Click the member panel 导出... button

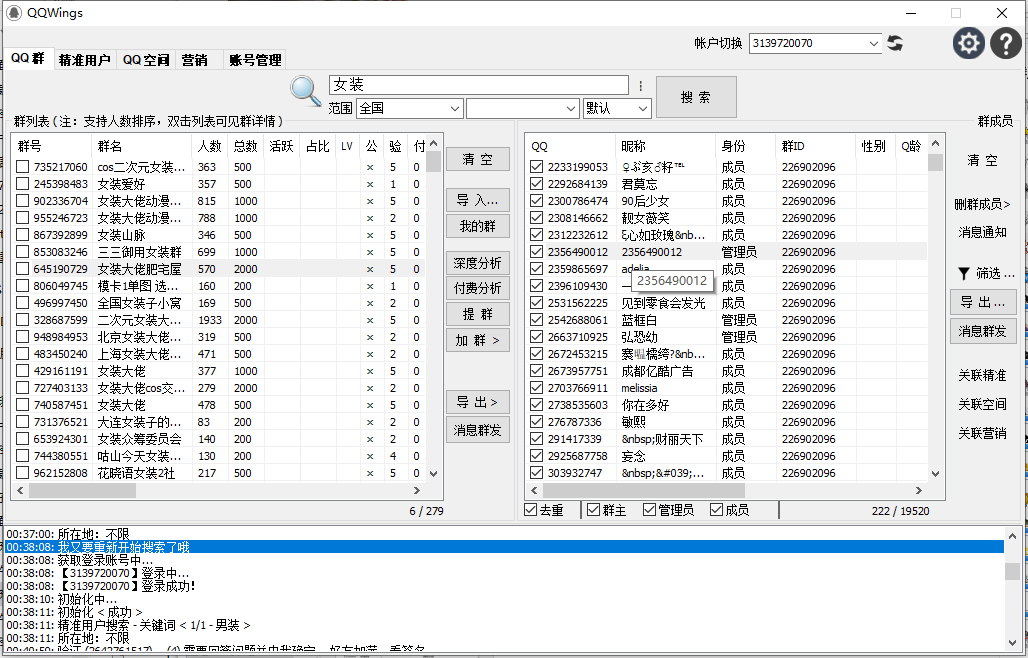[983, 302]
